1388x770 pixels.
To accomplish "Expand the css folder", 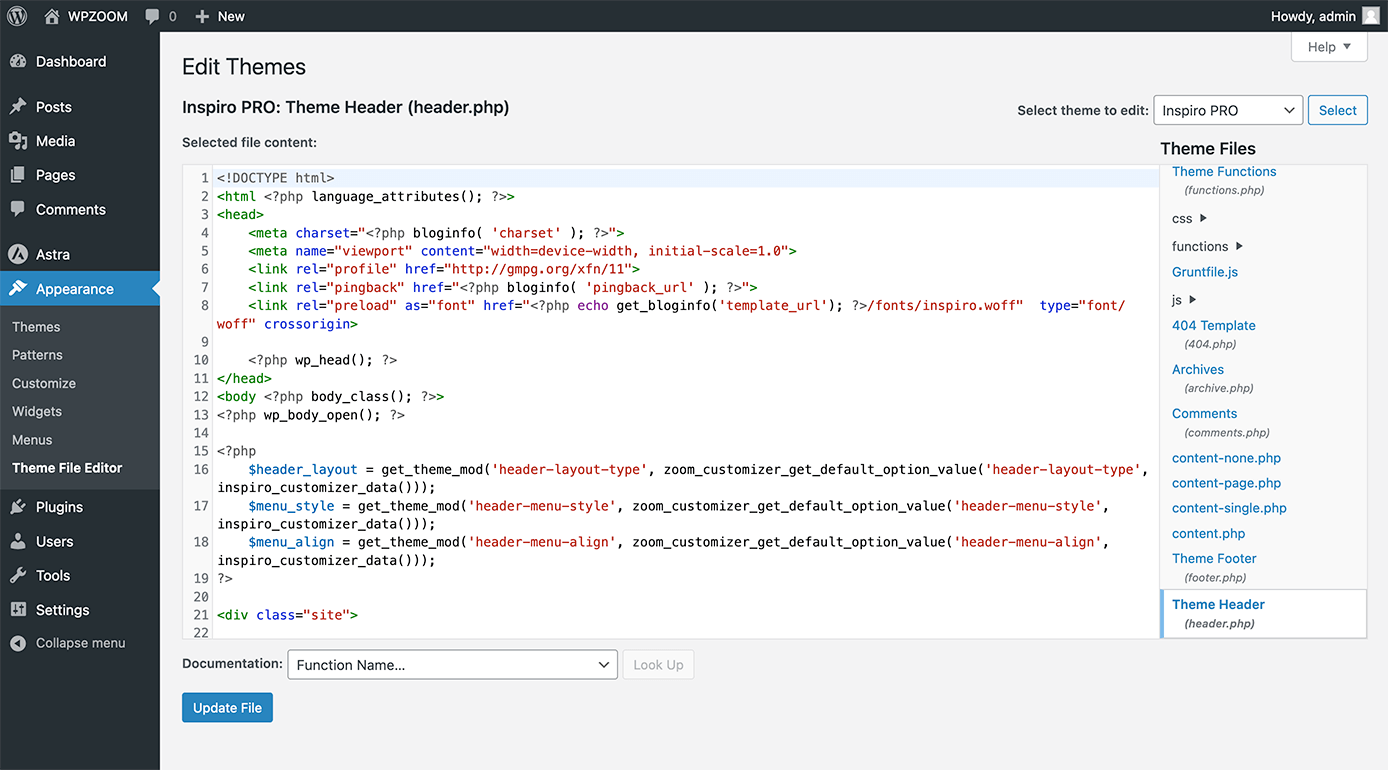I will tap(1190, 218).
